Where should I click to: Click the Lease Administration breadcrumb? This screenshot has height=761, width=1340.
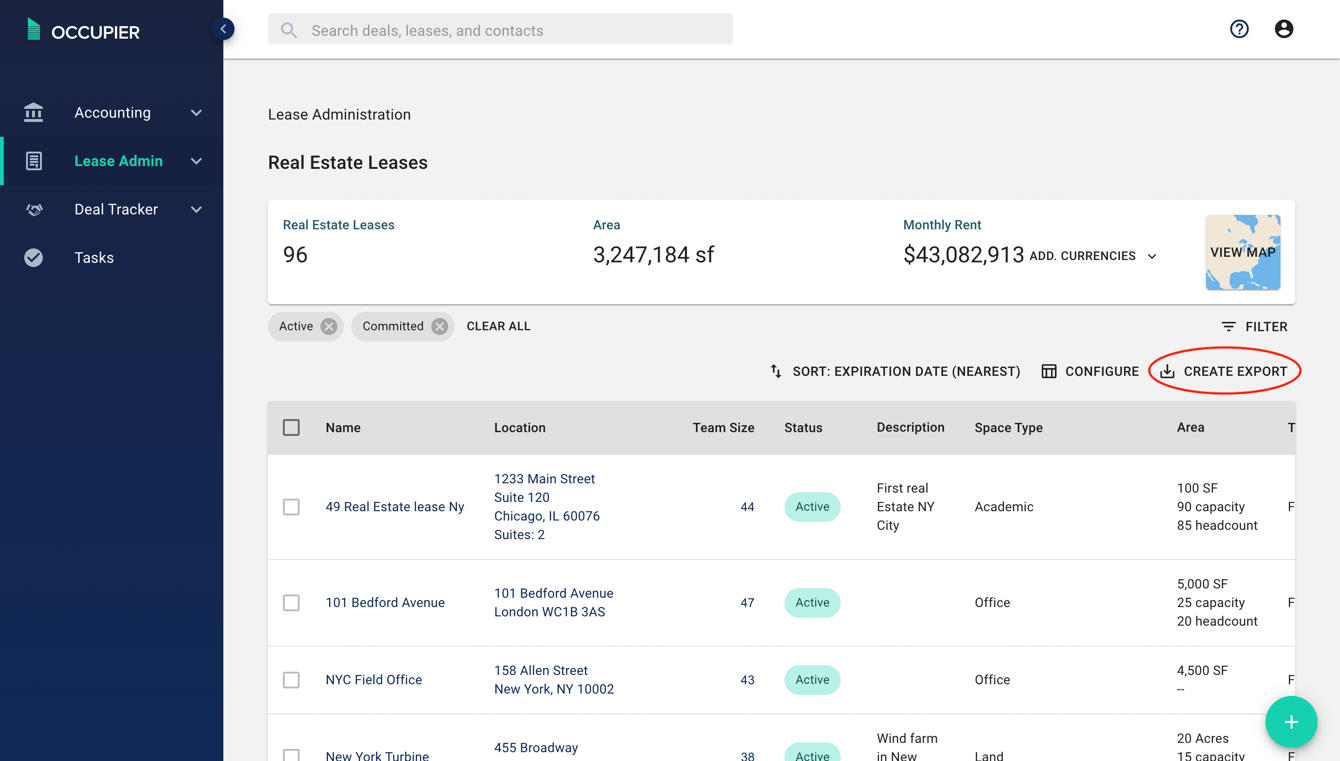(x=339, y=115)
